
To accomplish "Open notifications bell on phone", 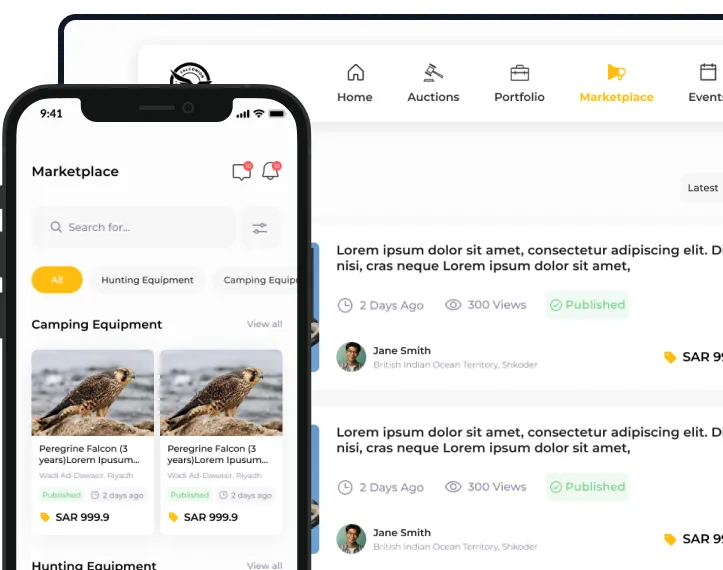I will (x=271, y=171).
